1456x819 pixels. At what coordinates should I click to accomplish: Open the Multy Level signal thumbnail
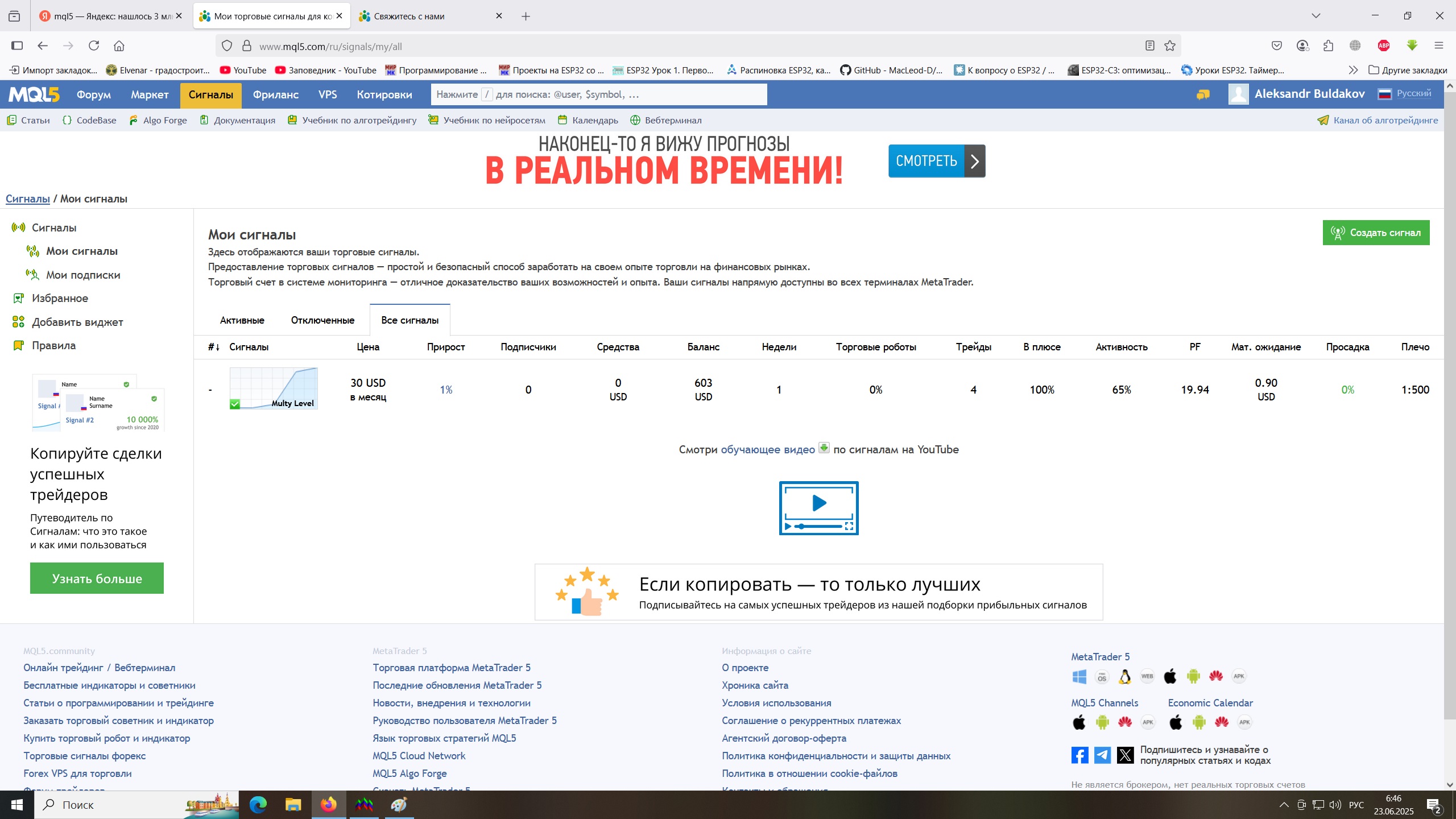[274, 388]
